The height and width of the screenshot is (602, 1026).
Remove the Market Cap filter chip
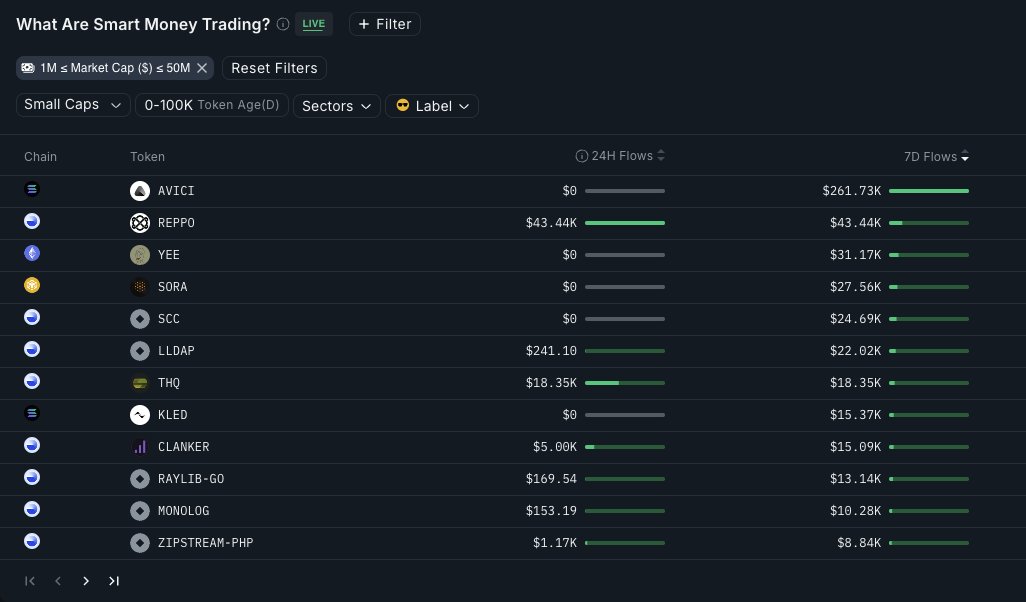click(x=202, y=68)
